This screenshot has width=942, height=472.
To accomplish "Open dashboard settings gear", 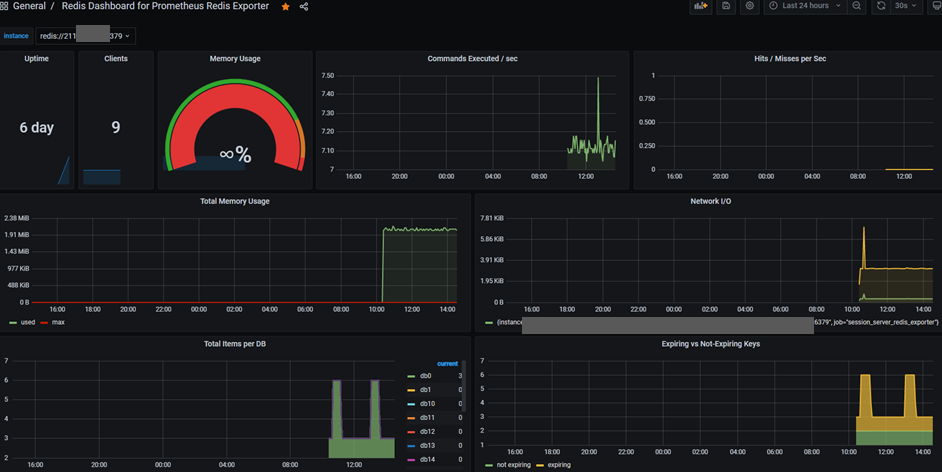I will (750, 6).
